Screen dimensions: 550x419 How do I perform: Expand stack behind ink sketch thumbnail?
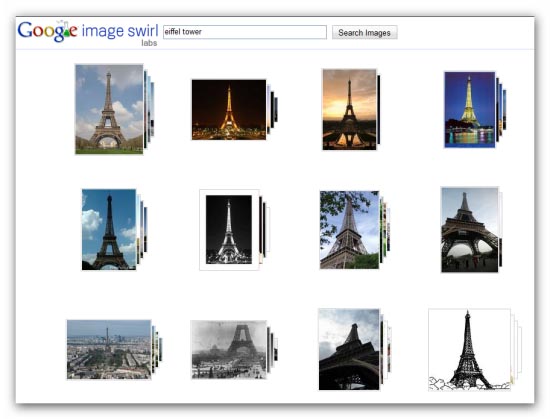[516, 350]
